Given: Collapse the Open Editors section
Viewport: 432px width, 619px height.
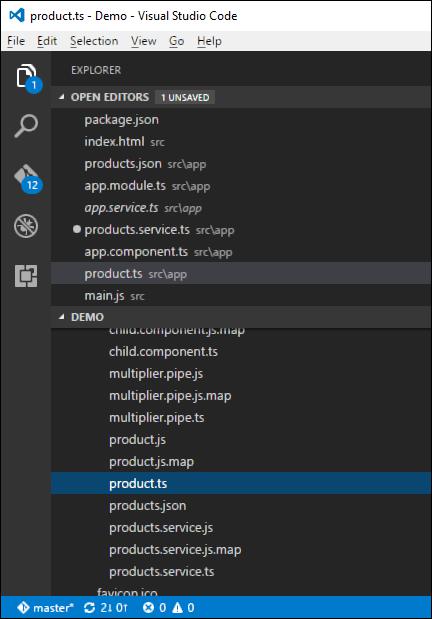Looking at the screenshot, I should [x=61, y=97].
